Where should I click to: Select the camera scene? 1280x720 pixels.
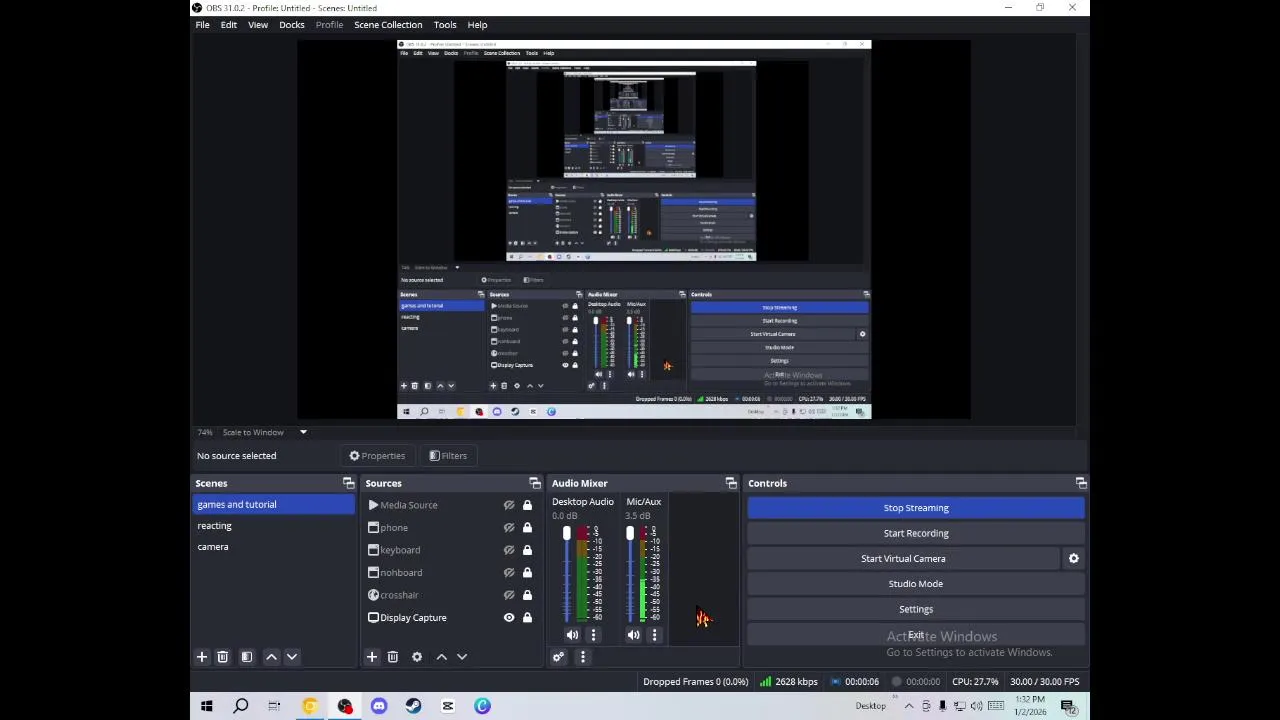273,547
